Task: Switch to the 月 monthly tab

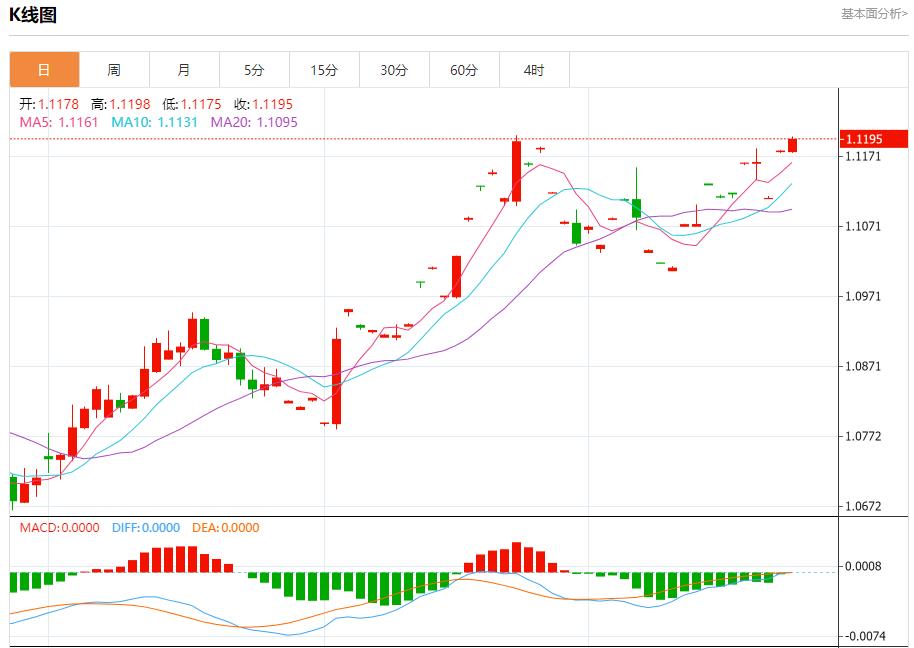Action: click(184, 70)
